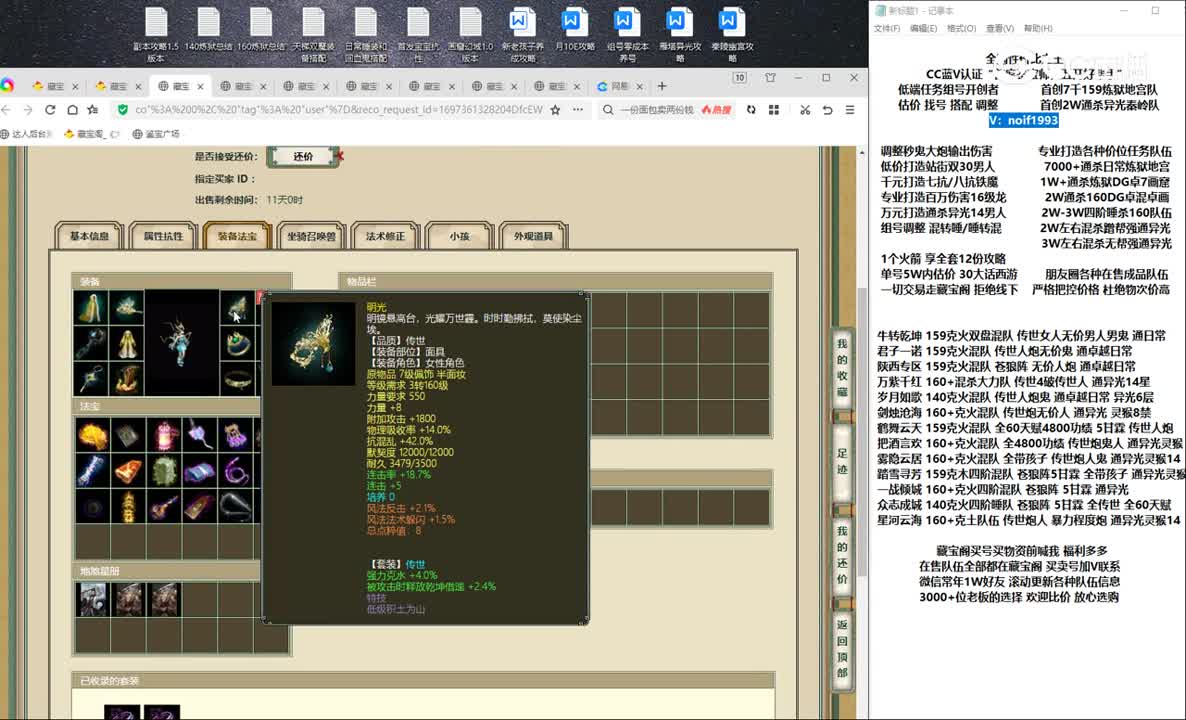Select the 雁塔异光攻略 document on desktop

[x=680, y=34]
